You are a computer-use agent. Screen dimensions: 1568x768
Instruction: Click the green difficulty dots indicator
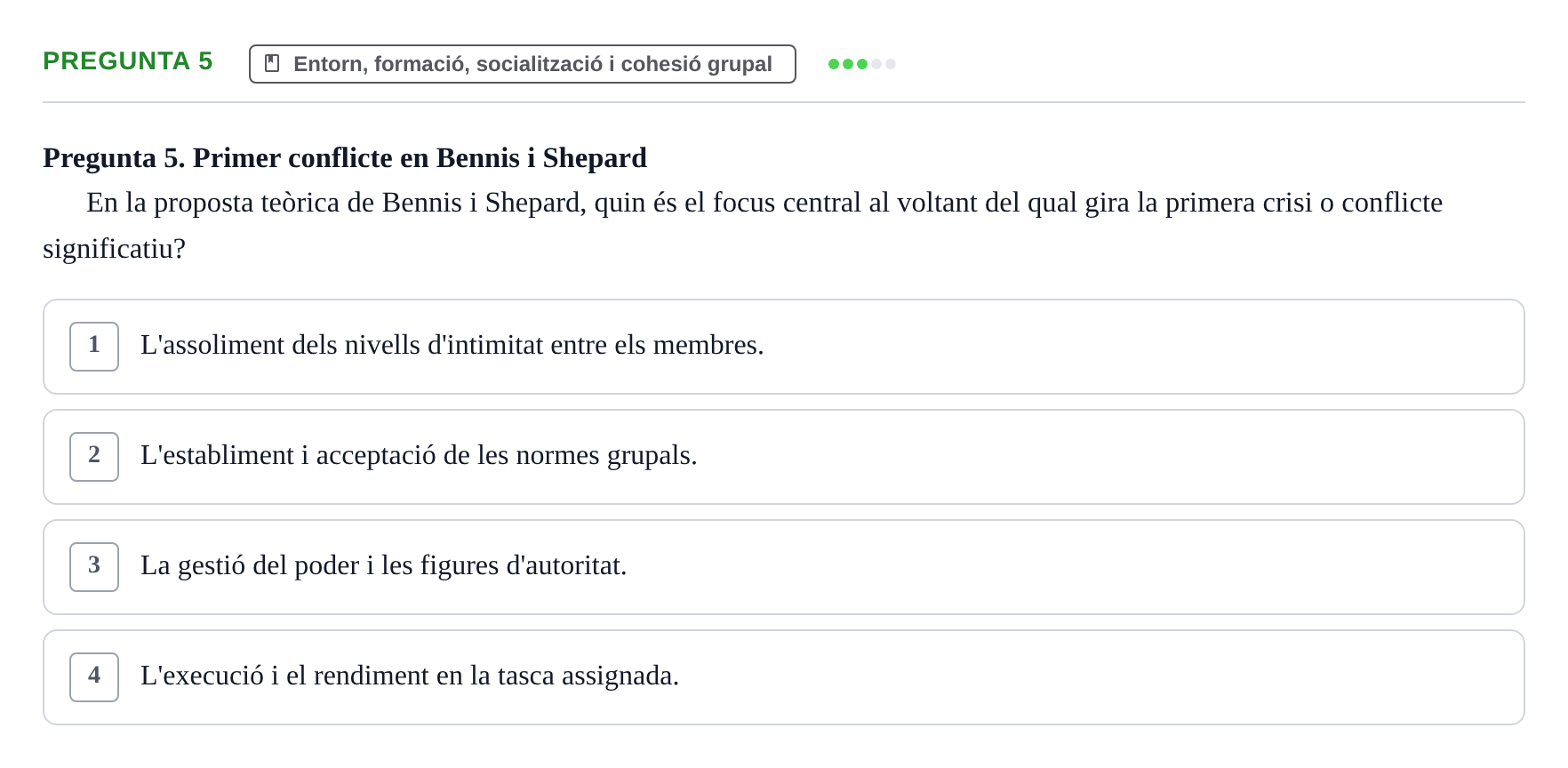pos(862,64)
